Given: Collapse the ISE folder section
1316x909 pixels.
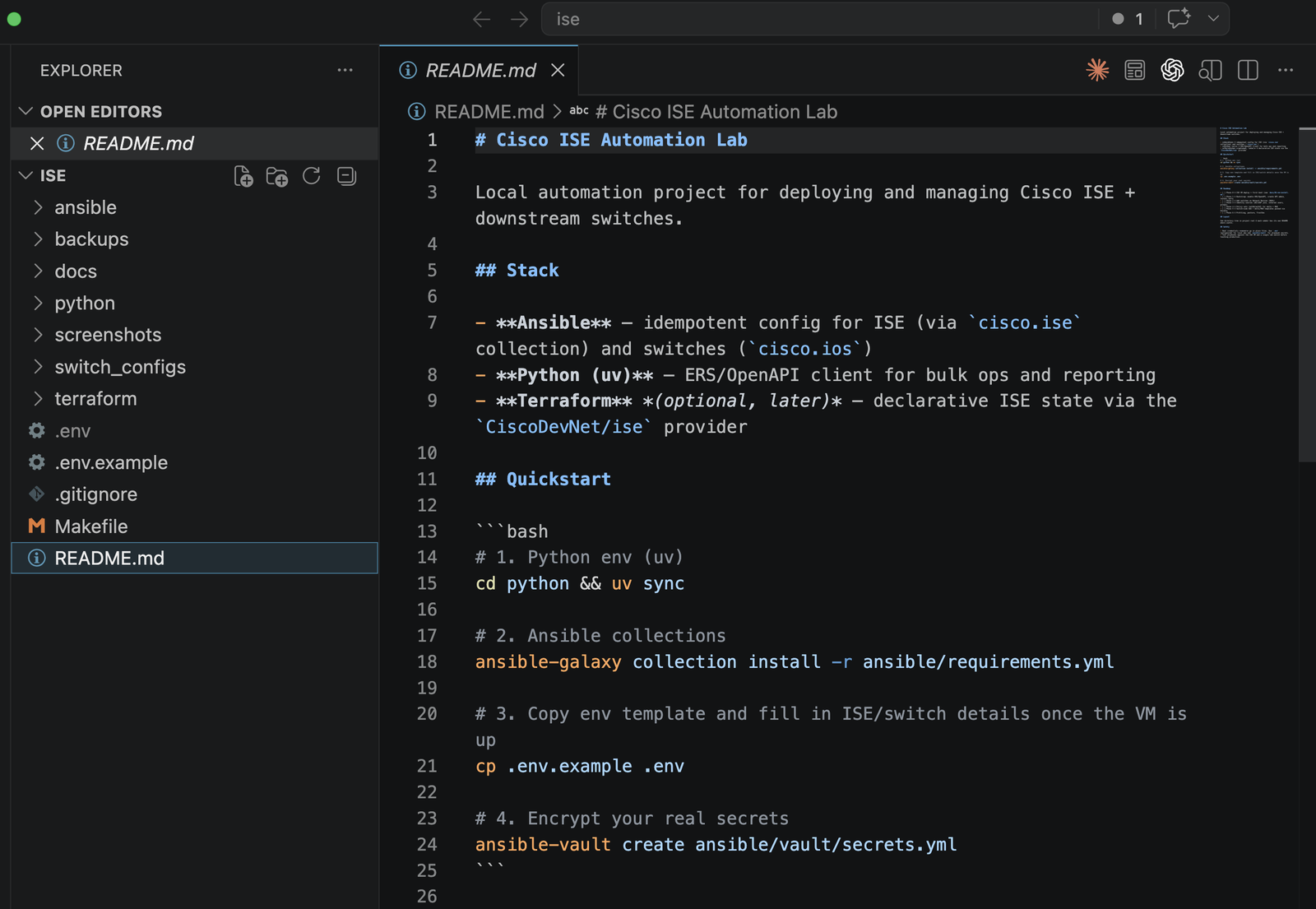Looking at the screenshot, I should 25,175.
